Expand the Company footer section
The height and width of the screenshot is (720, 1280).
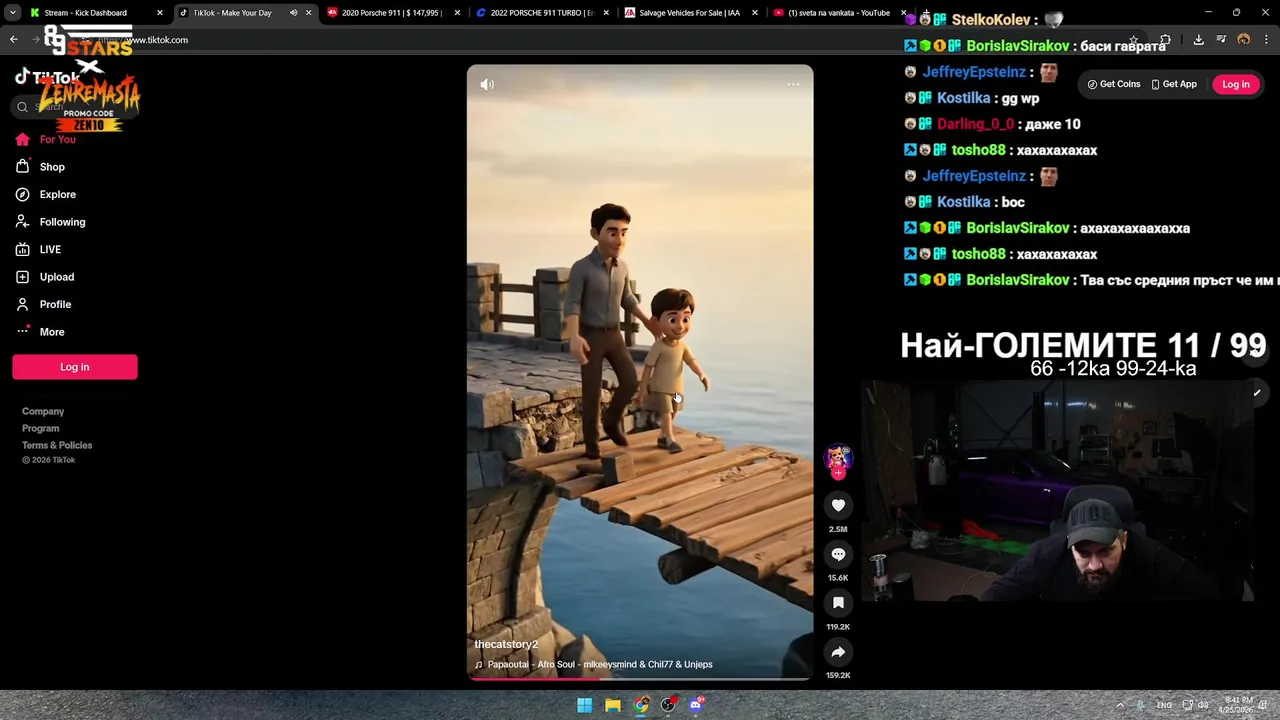coord(43,412)
